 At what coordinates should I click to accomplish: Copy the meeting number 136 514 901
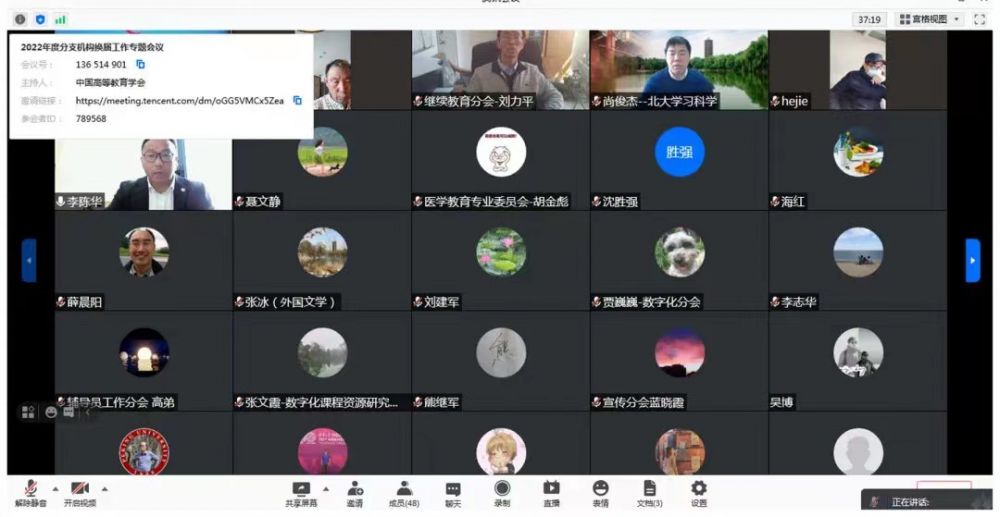pyautogui.click(x=141, y=64)
